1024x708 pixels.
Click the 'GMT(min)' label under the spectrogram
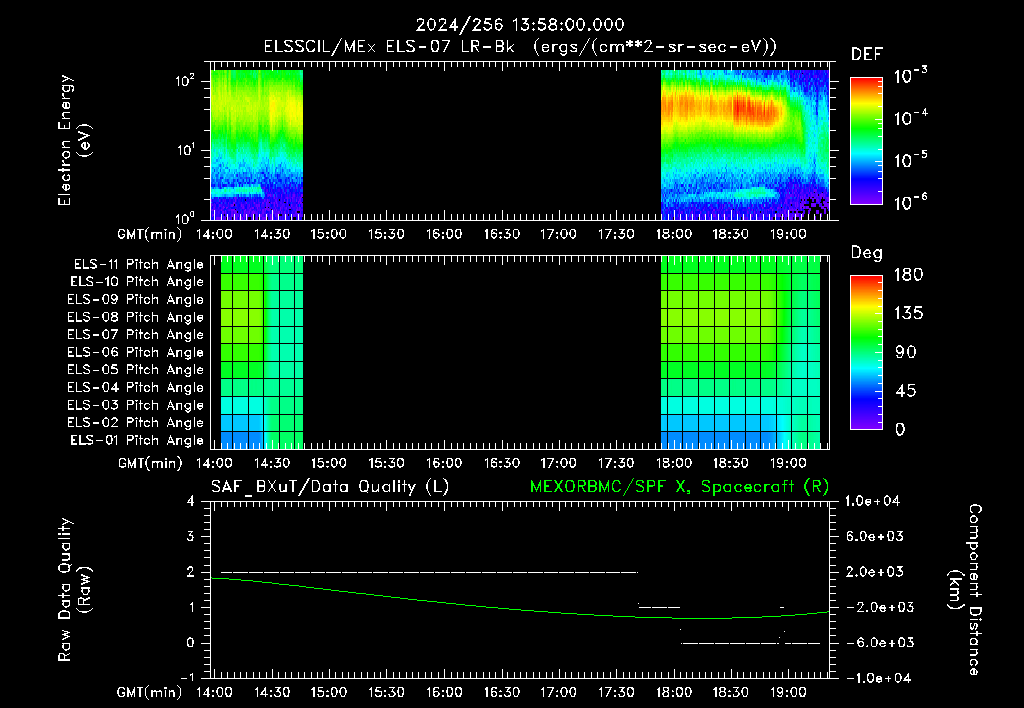click(x=150, y=234)
